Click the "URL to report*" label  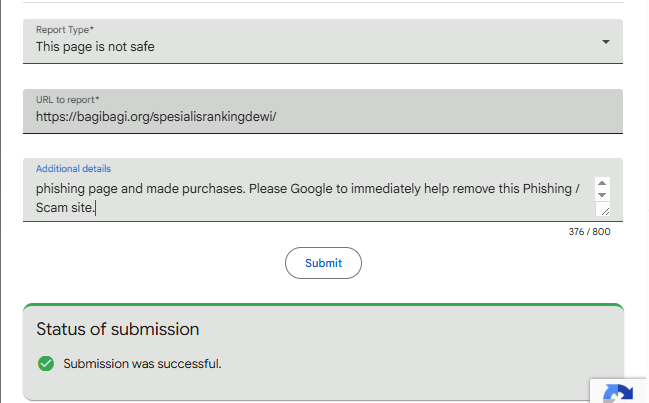click(x=67, y=101)
